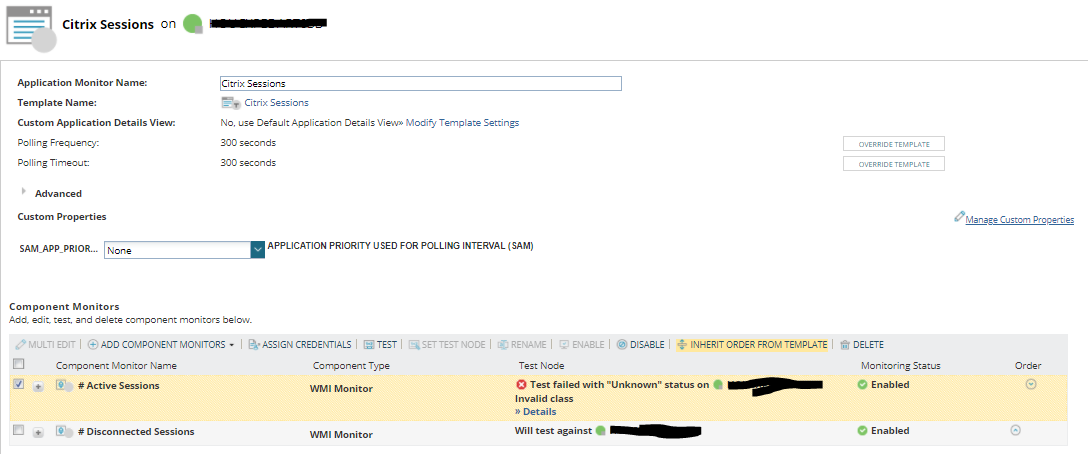Screen dimensions: 1088x454
Task: Click the Set Test Node icon
Action: 414,344
